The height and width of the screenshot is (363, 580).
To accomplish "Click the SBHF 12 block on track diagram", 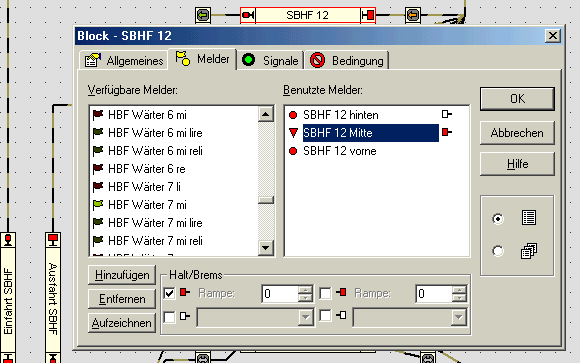I will pos(308,15).
